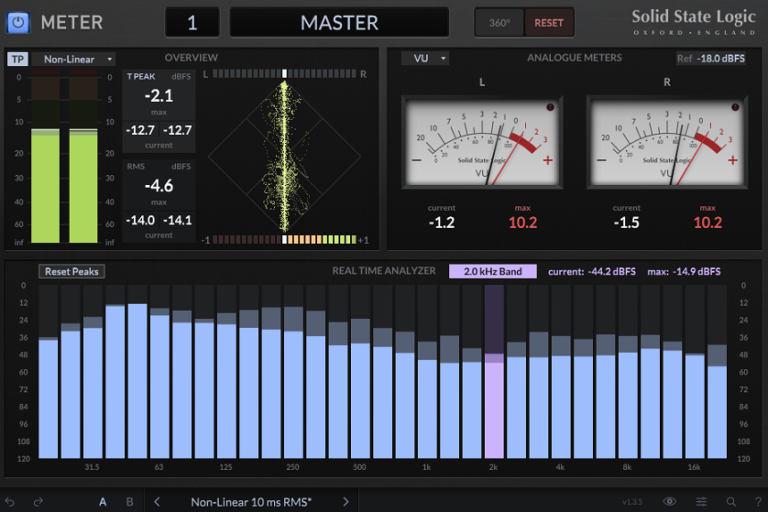768x512 pixels.
Task: Click the T PEAK max value -2.1
Action: coord(159,96)
